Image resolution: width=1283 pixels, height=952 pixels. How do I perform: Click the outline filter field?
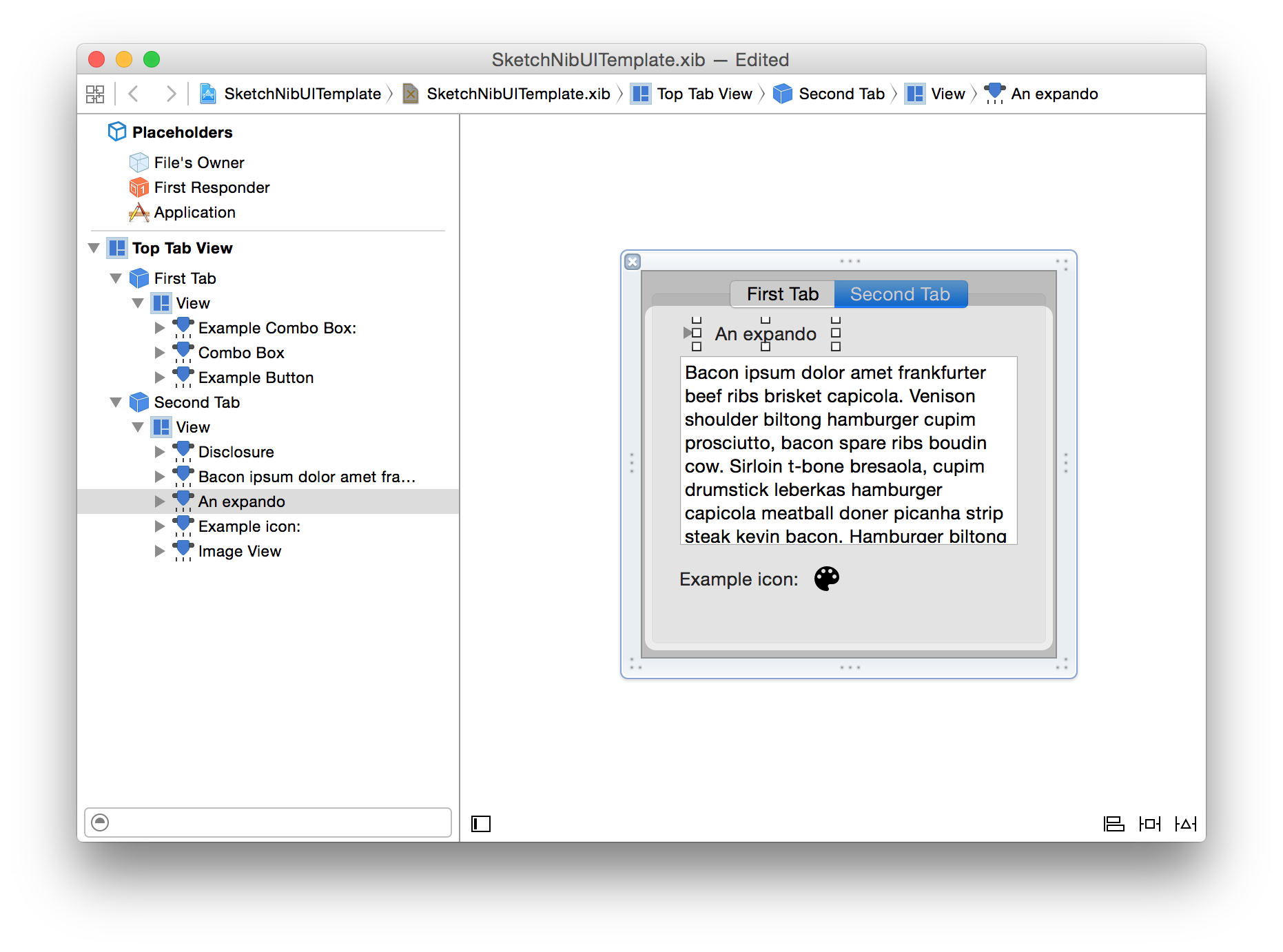(x=269, y=822)
